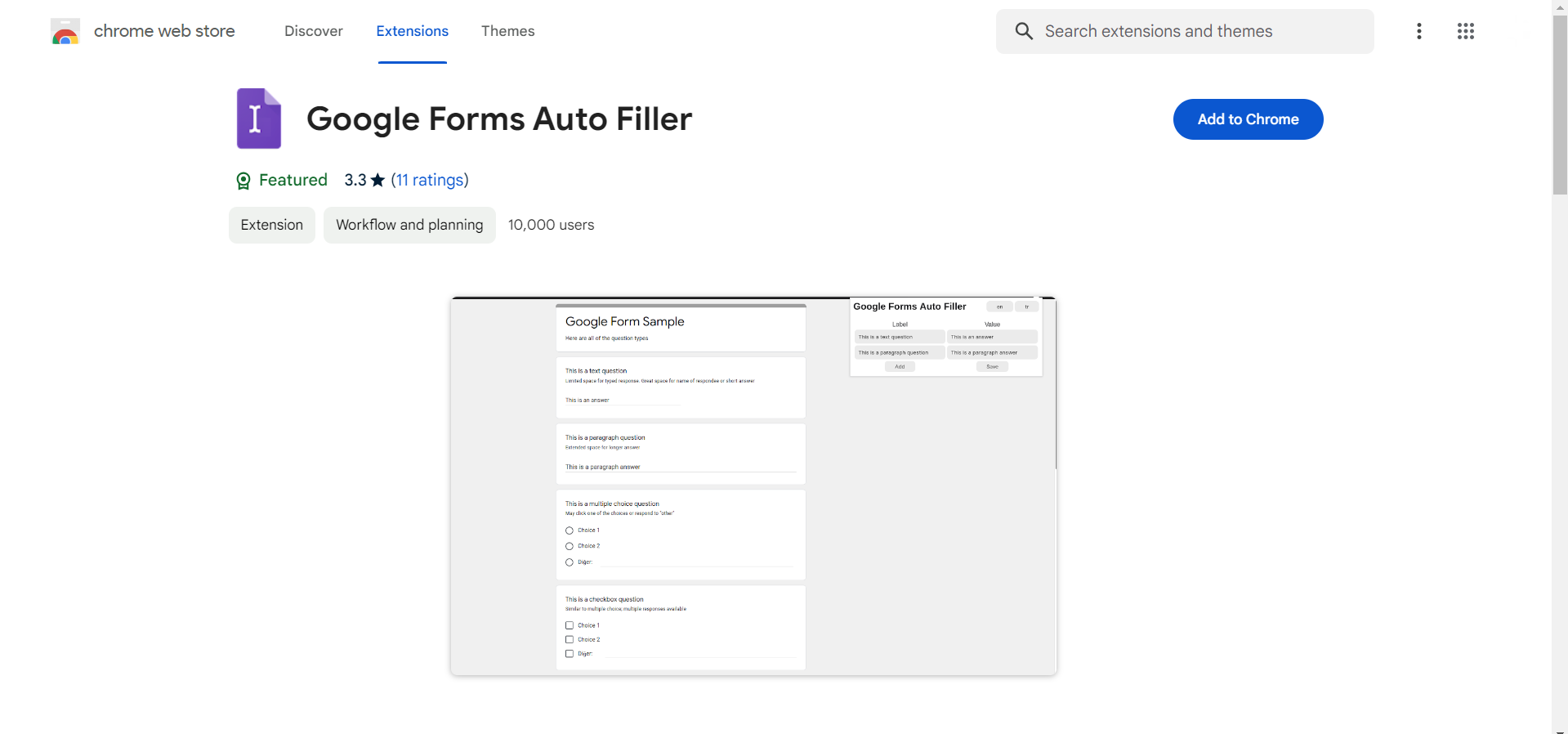This screenshot has width=1568, height=734.
Task: Click the Google Forms Auto Filler heading
Action: click(499, 119)
